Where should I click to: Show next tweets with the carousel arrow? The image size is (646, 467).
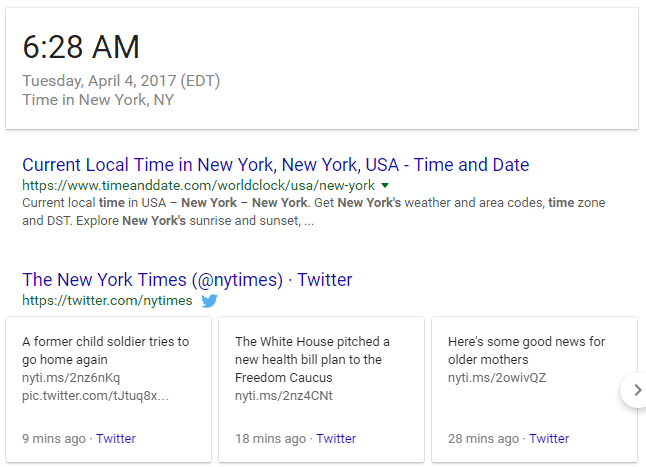pos(635,390)
